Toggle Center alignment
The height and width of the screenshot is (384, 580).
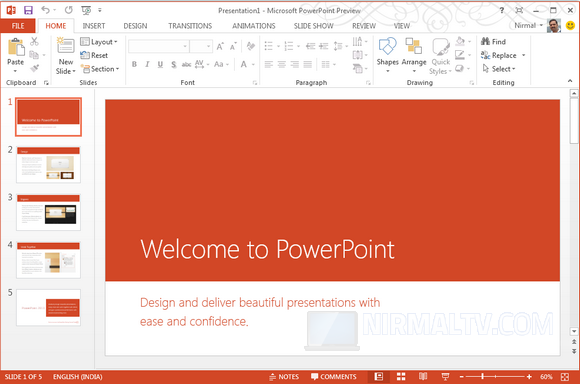click(281, 64)
